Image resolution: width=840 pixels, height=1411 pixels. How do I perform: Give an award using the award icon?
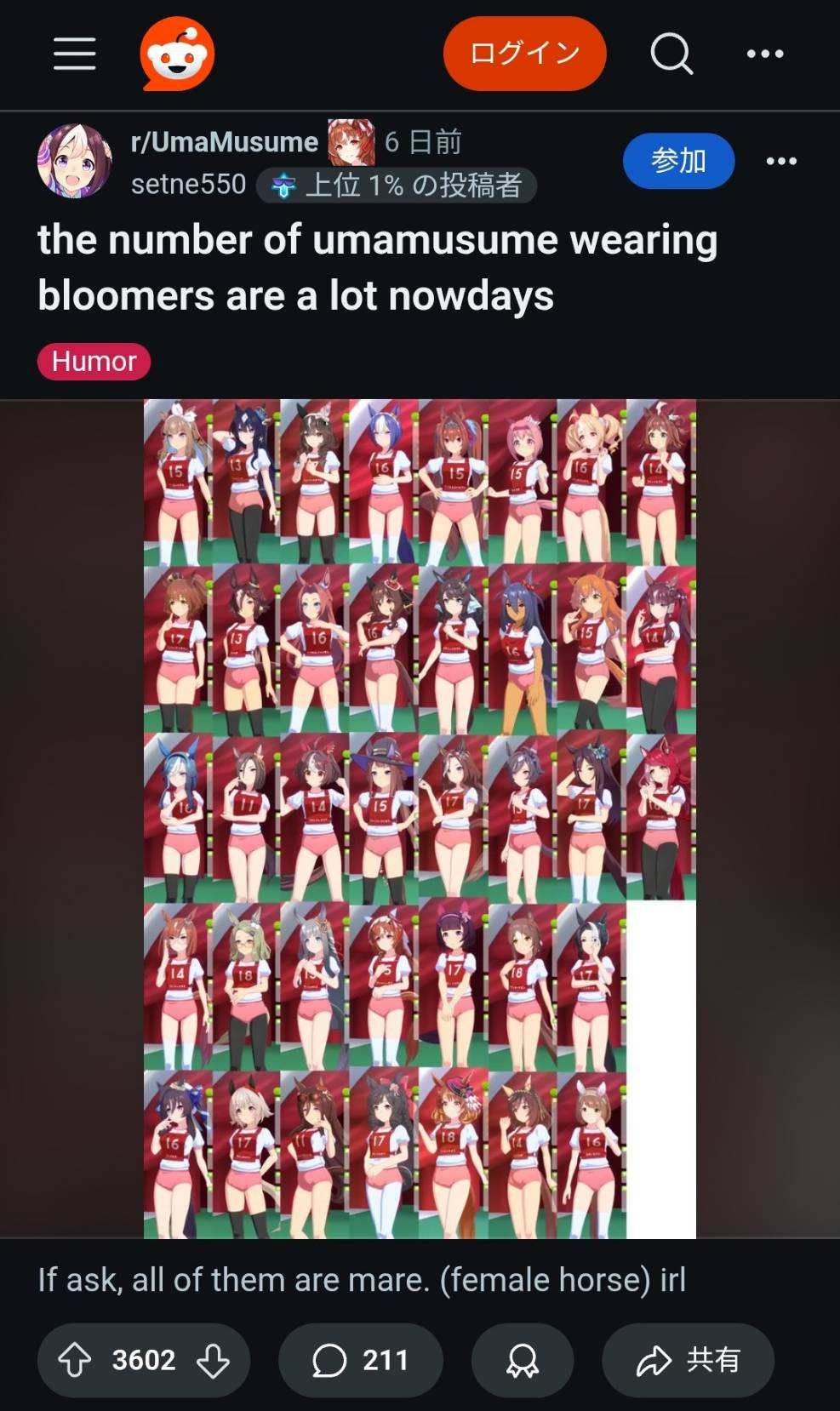click(523, 1359)
